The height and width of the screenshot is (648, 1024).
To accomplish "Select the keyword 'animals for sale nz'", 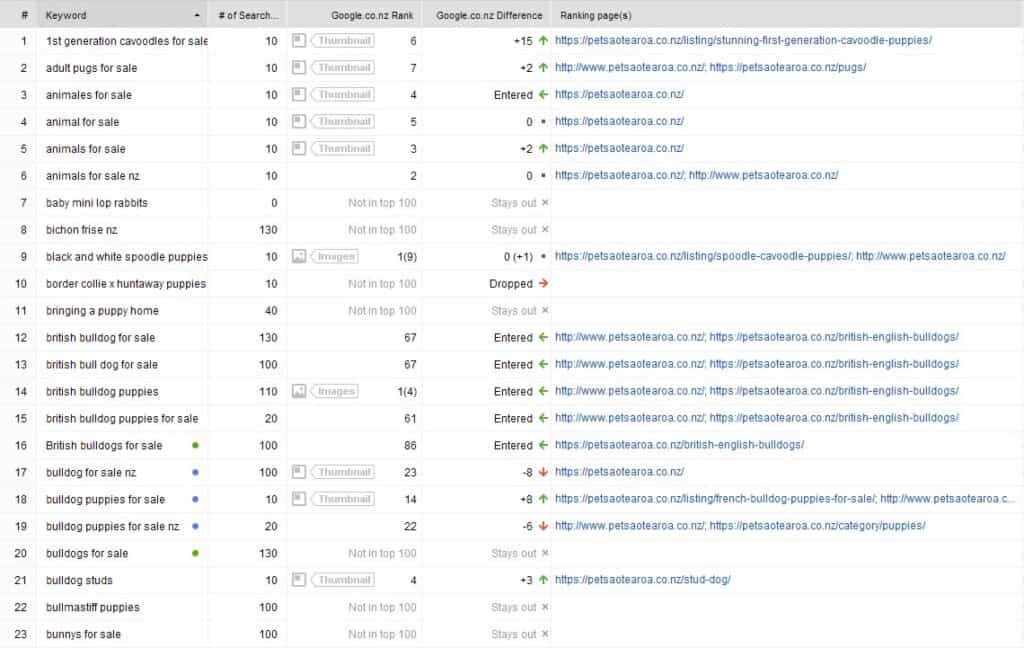I will [x=93, y=176].
